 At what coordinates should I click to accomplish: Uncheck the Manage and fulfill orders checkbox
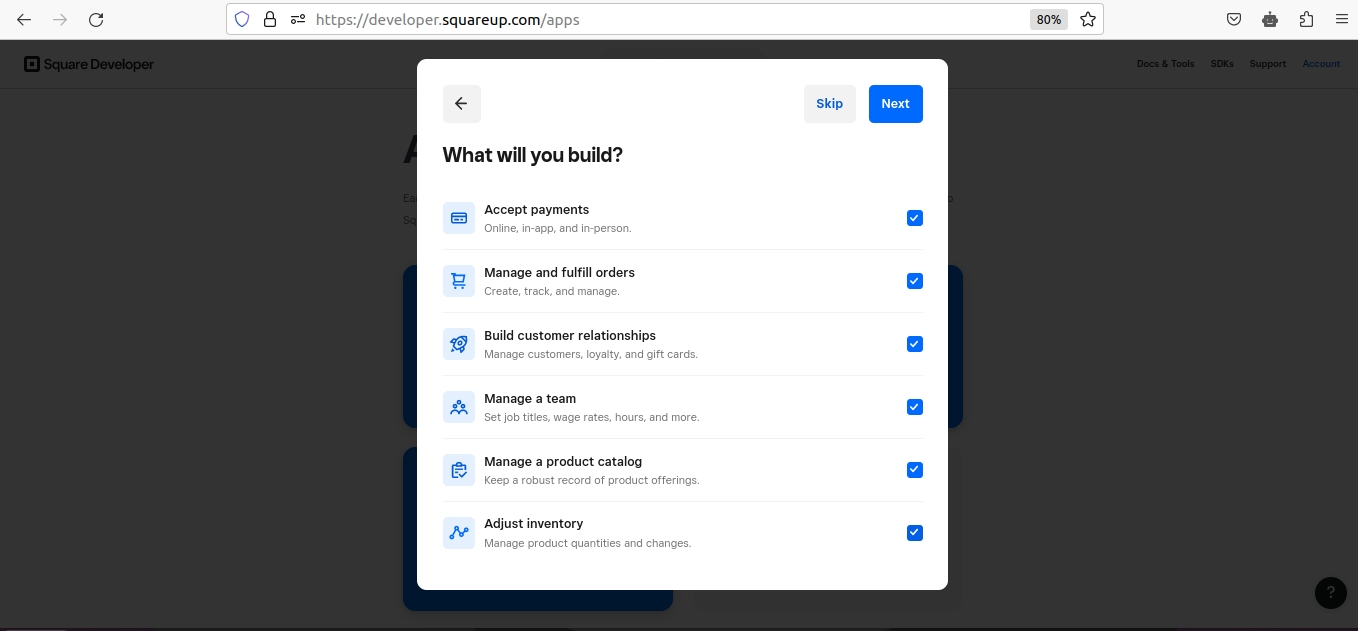pos(914,281)
